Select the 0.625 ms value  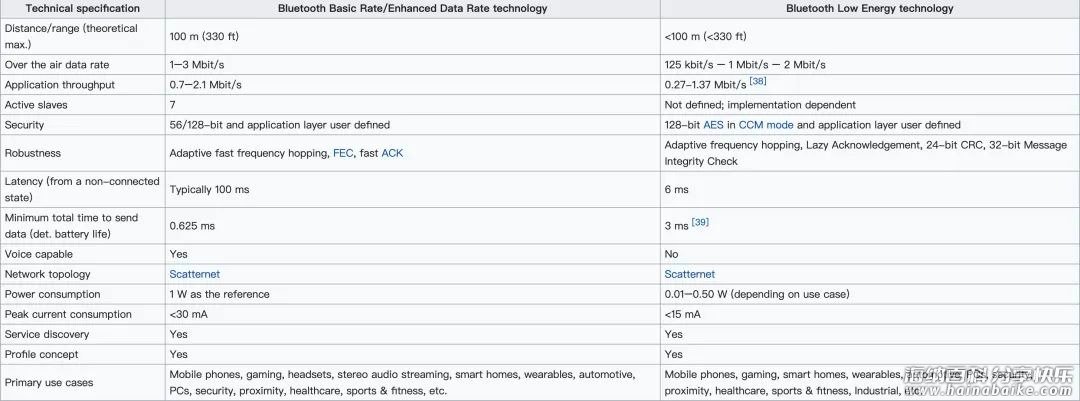[x=193, y=226]
